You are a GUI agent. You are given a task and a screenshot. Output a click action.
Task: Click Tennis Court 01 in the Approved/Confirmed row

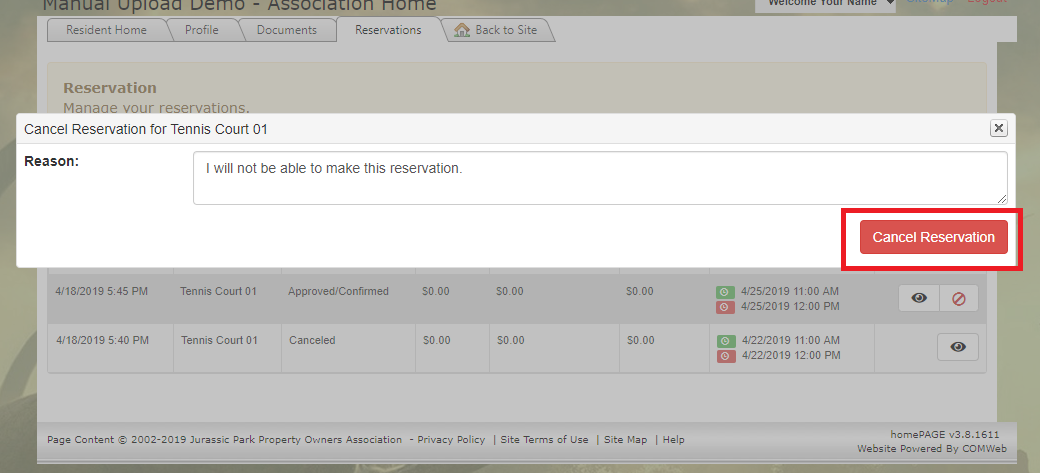(218, 291)
